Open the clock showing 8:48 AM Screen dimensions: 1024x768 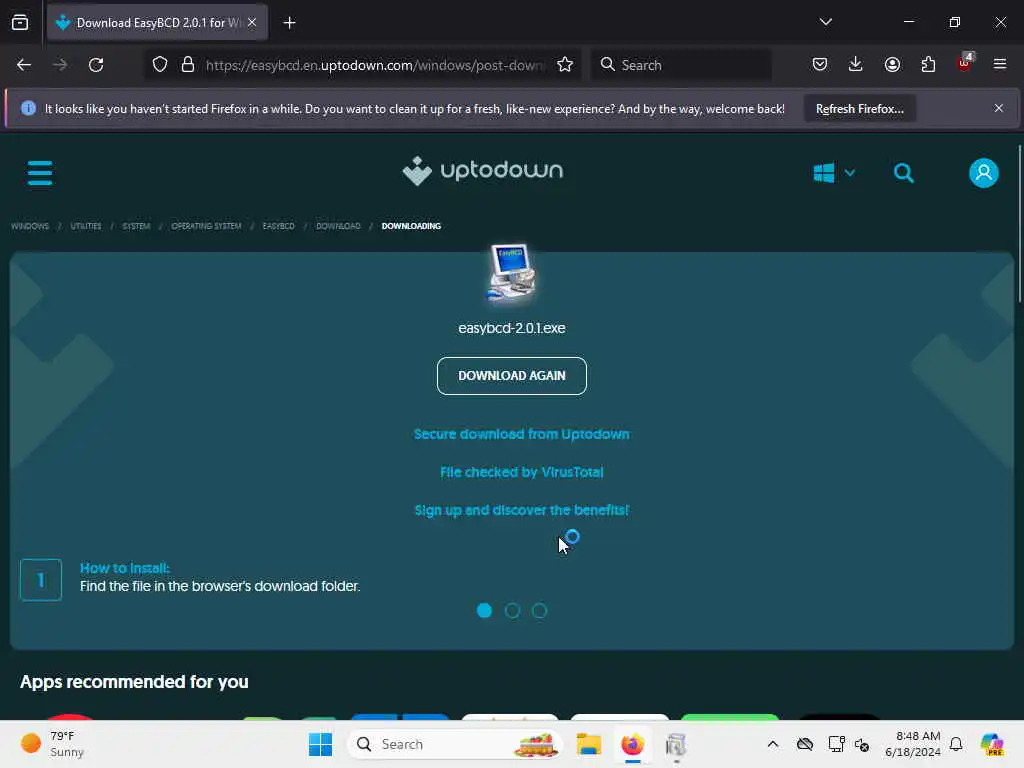(912, 744)
